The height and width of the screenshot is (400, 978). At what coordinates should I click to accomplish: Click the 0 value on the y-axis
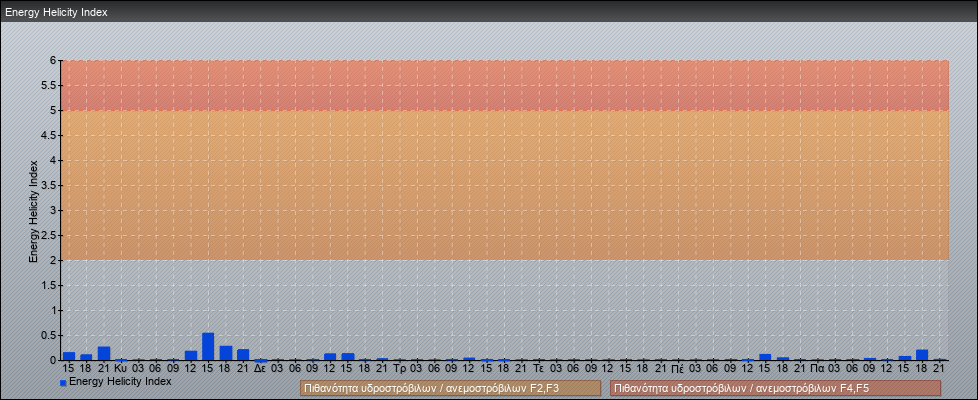54,360
